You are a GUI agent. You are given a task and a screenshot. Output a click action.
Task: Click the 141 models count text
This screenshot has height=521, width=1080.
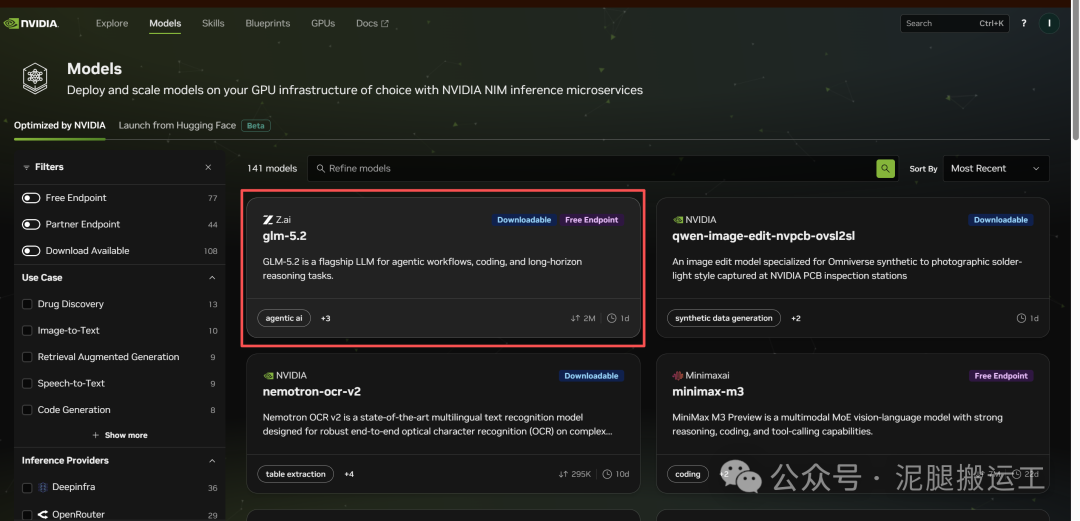pyautogui.click(x=272, y=168)
